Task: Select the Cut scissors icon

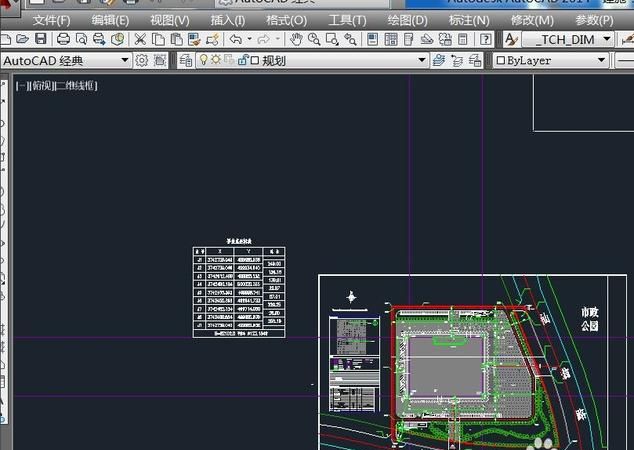Action: [x=141, y=39]
